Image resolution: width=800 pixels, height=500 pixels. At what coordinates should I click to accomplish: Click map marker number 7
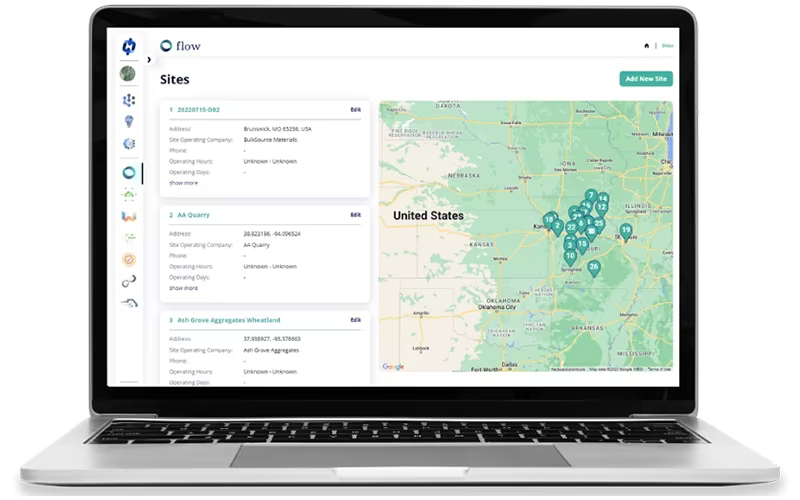coord(591,196)
